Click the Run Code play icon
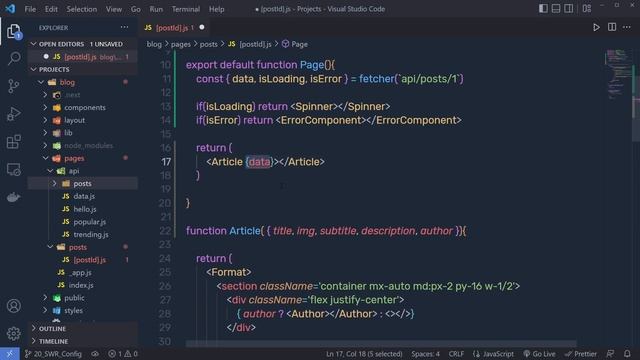This screenshot has width=640, height=360. (596, 27)
